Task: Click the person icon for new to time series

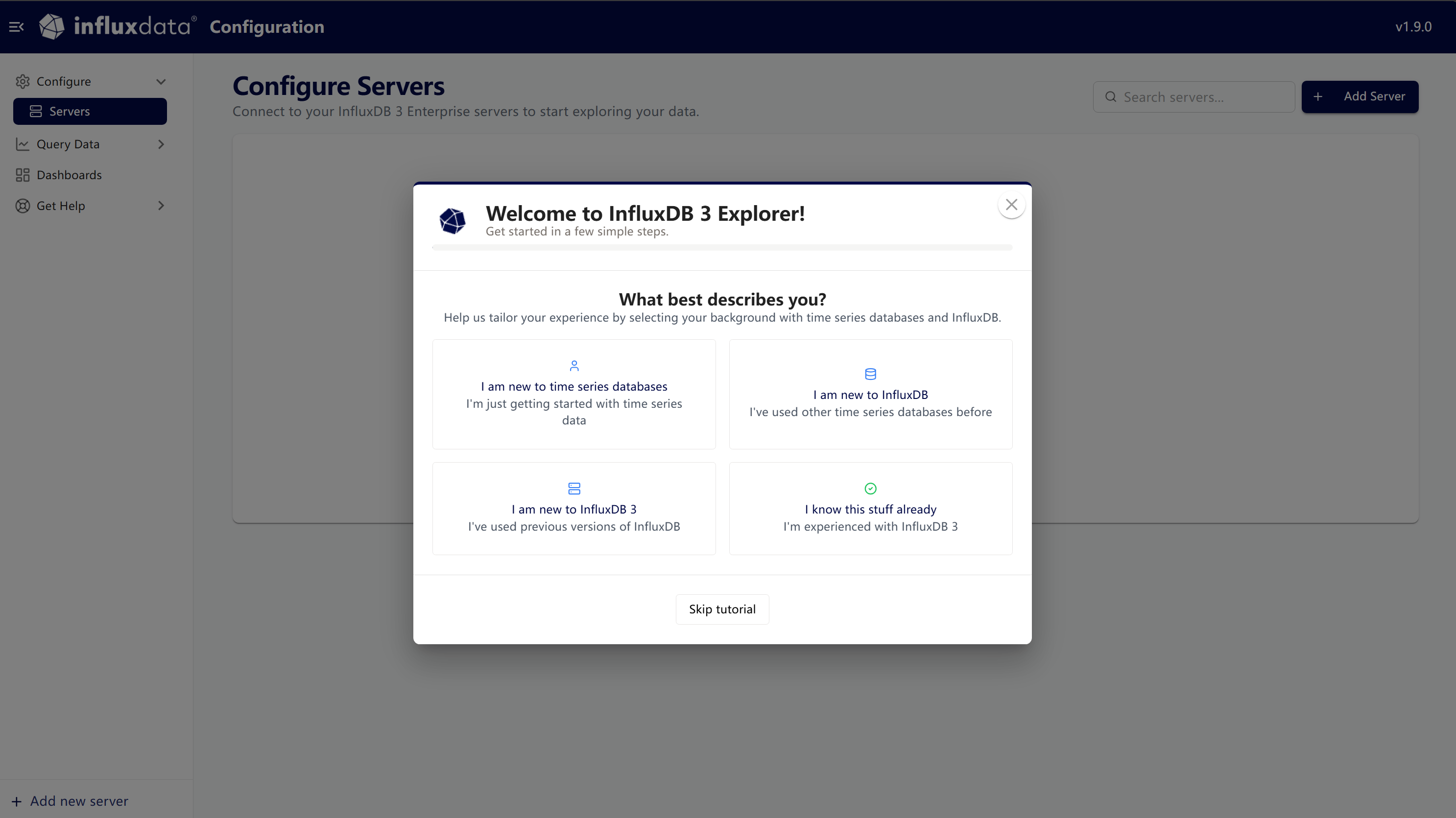Action: pyautogui.click(x=574, y=366)
